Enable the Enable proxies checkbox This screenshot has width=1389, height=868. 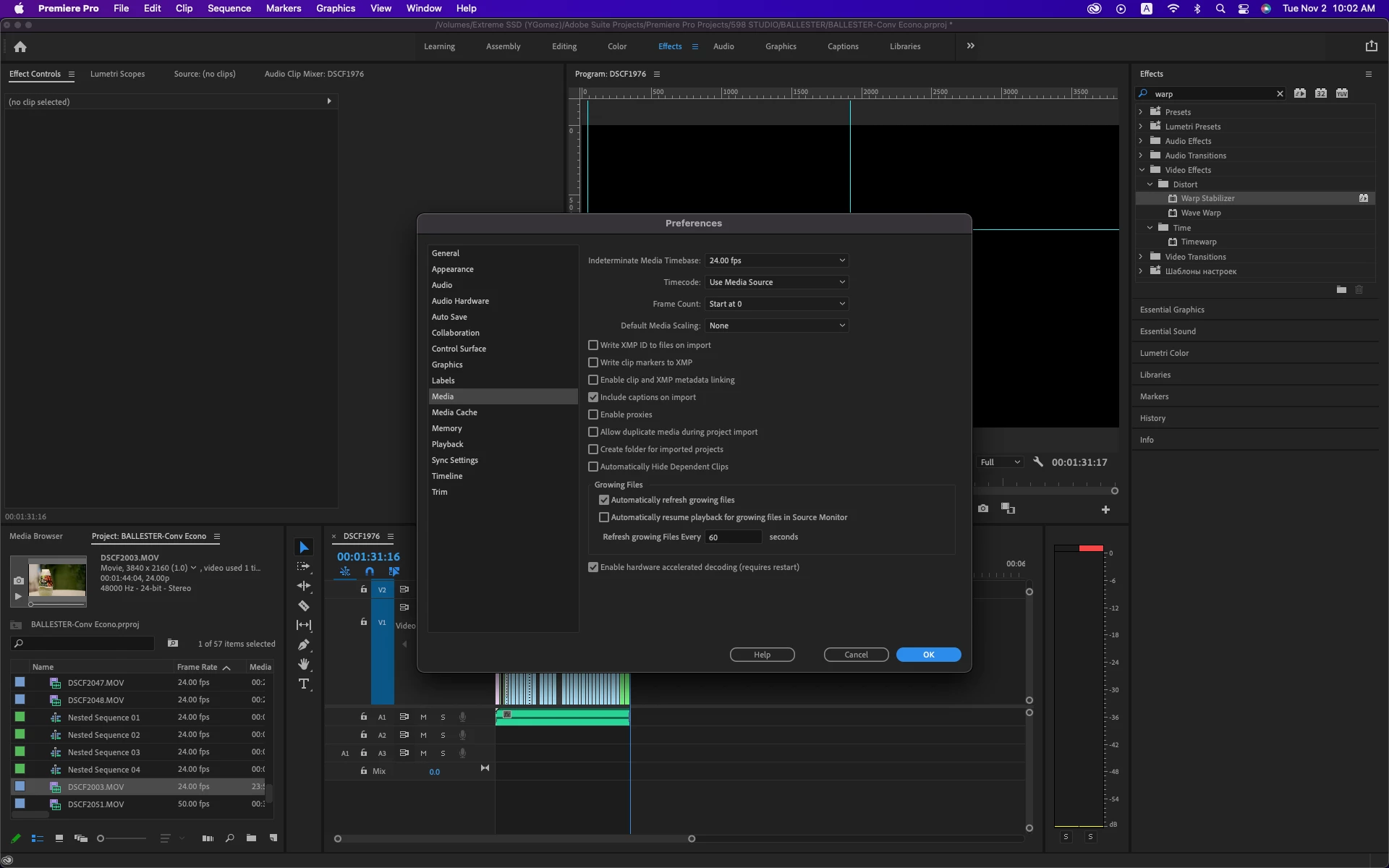pos(593,414)
